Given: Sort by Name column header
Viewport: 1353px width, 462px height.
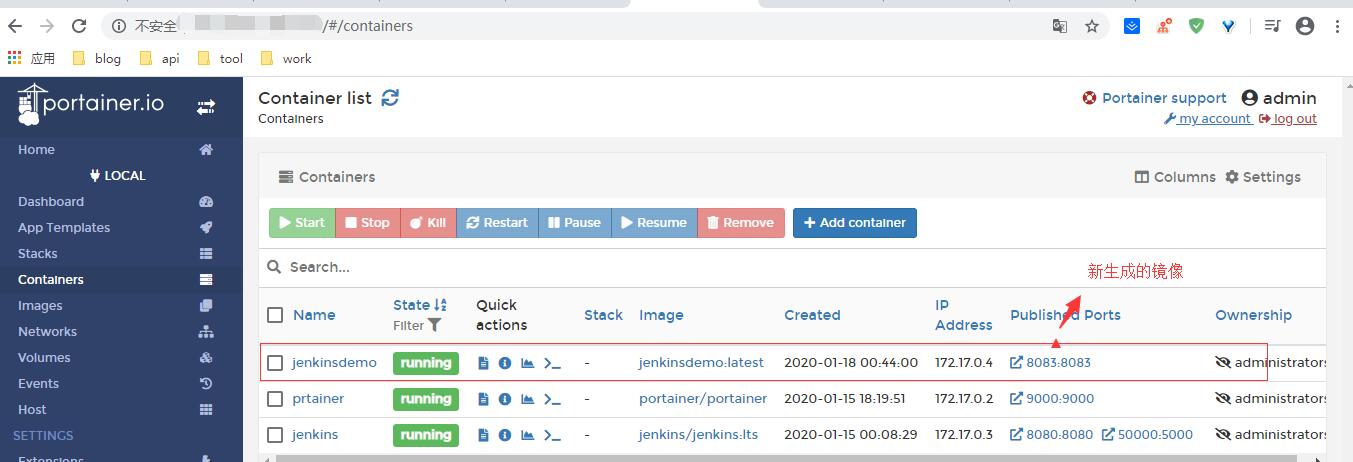Looking at the screenshot, I should 314,315.
